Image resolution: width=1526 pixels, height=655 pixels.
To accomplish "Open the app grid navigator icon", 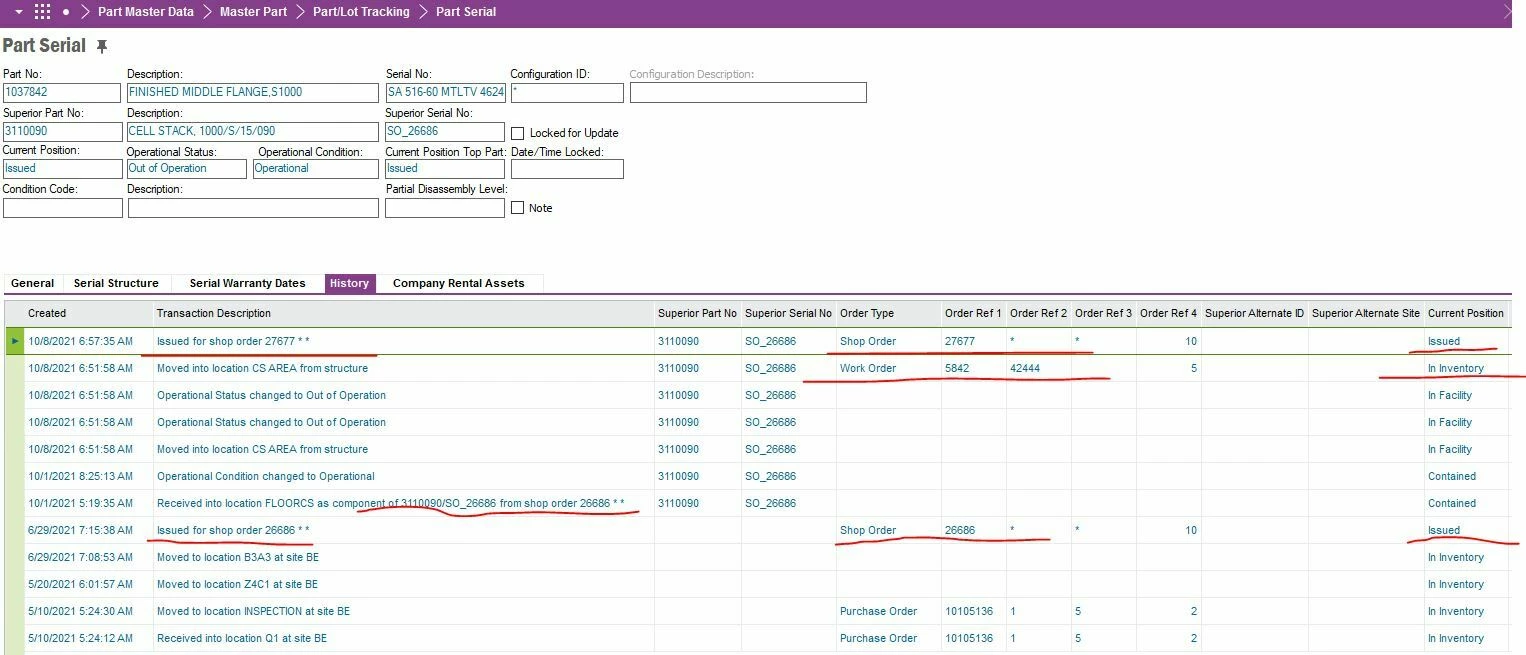I will (x=42, y=12).
